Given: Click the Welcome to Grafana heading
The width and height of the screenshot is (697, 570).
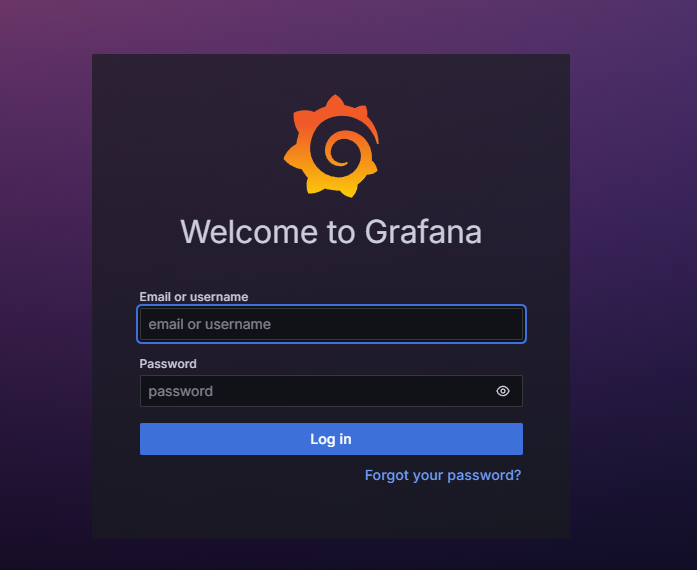Looking at the screenshot, I should [x=331, y=232].
